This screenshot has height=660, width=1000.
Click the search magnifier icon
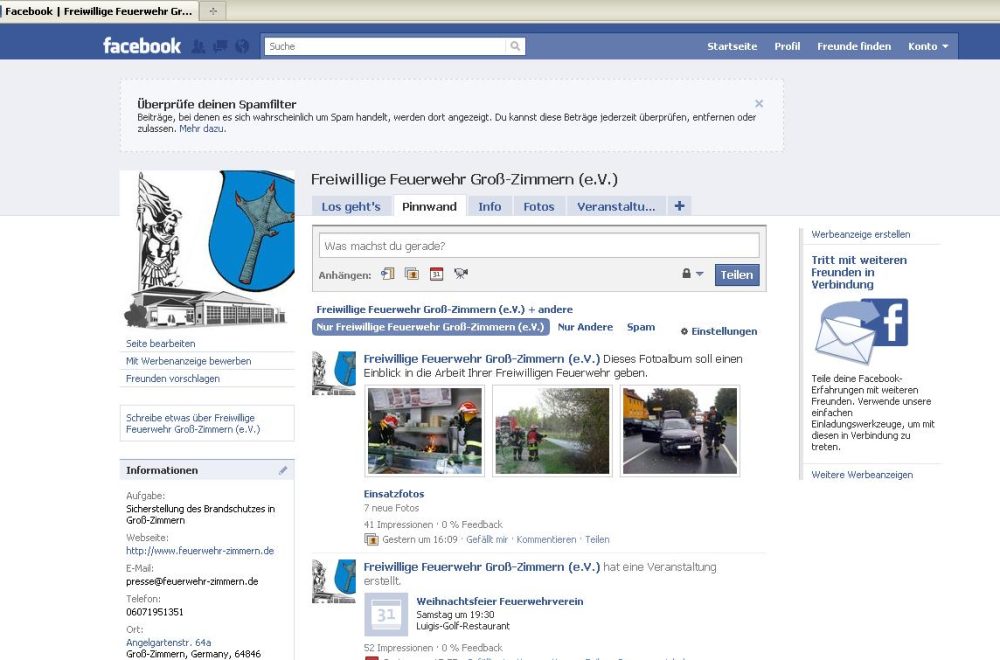(x=513, y=45)
